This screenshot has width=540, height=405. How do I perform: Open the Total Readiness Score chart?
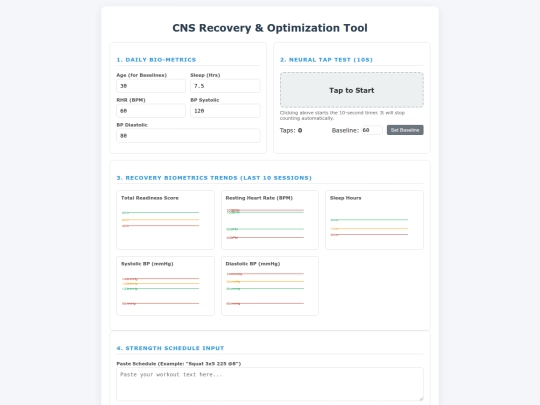pos(165,220)
